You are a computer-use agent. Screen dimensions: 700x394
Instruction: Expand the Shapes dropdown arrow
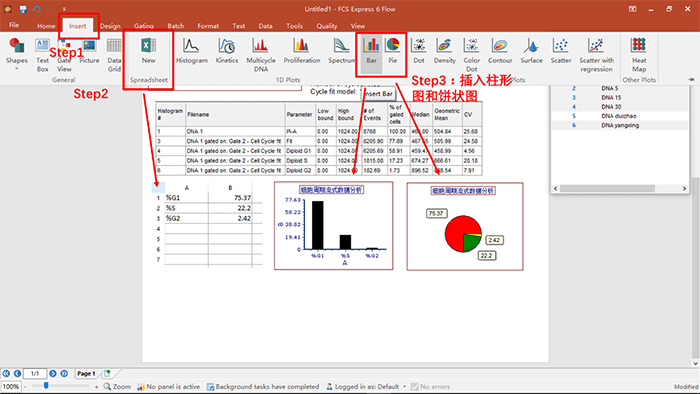(x=17, y=69)
